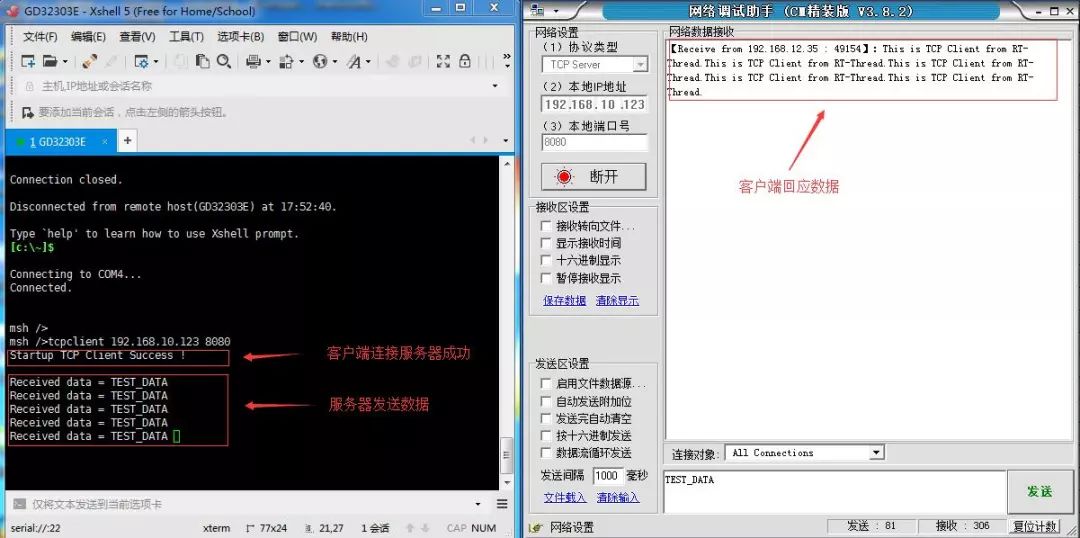Viewport: 1080px width, 538px height.
Task: Open the compose bar target dropdown arrow
Action: tap(479, 504)
